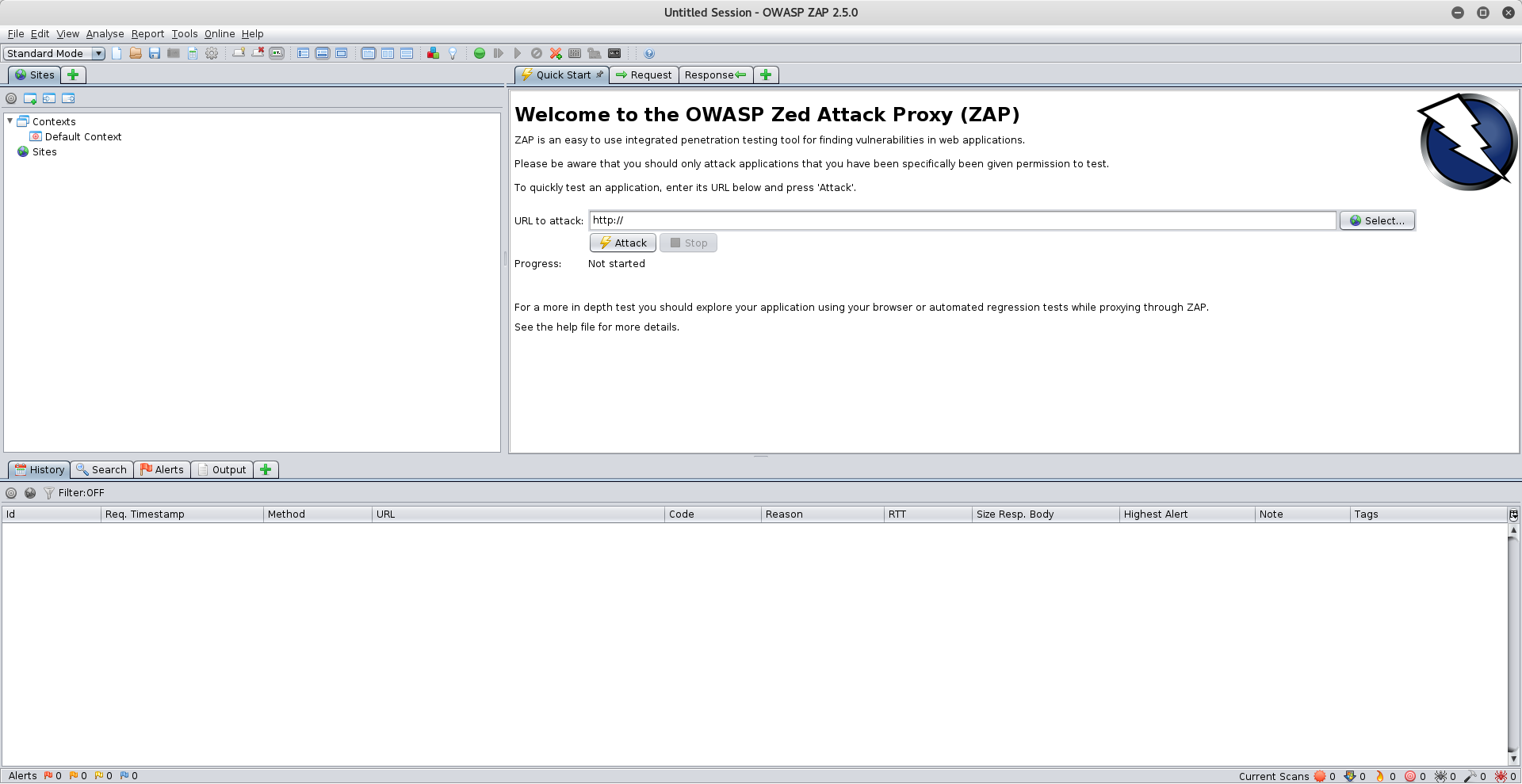Image resolution: width=1522 pixels, height=784 pixels.
Task: Open Session Properties sheet icon
Action: (x=193, y=53)
